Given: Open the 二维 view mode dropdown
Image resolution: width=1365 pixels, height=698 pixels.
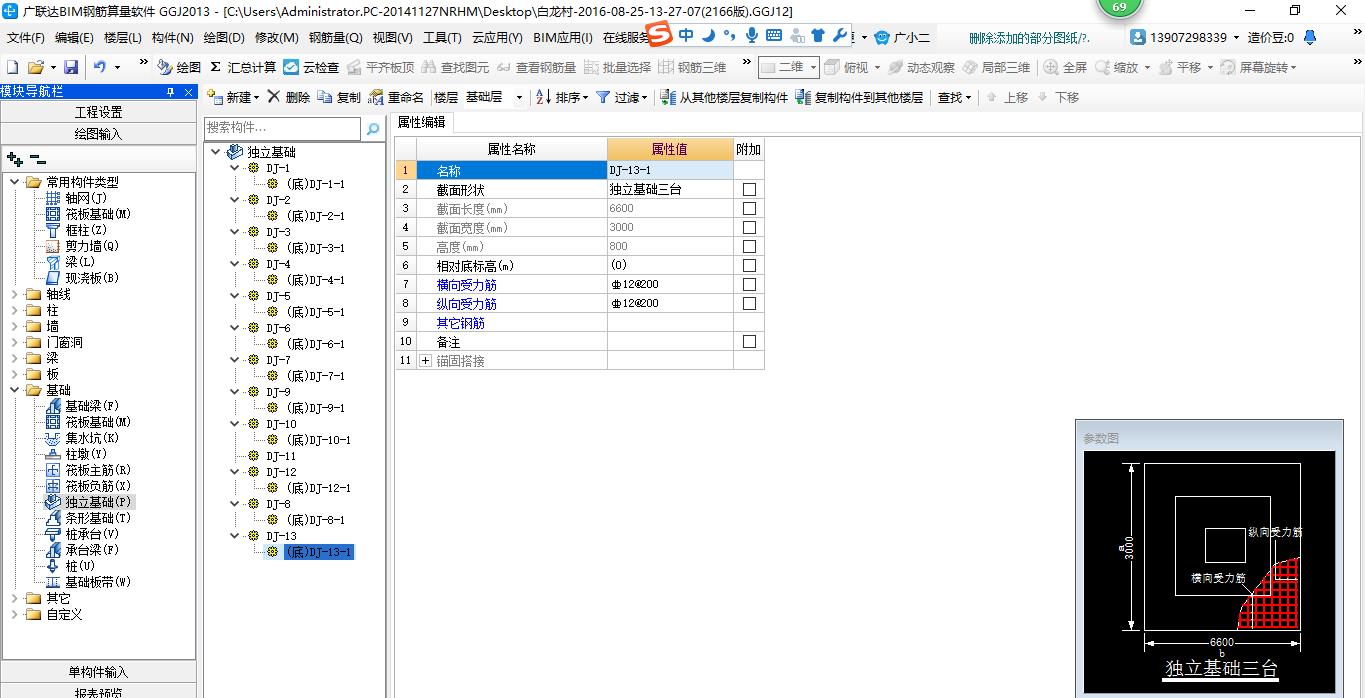Looking at the screenshot, I should (813, 67).
